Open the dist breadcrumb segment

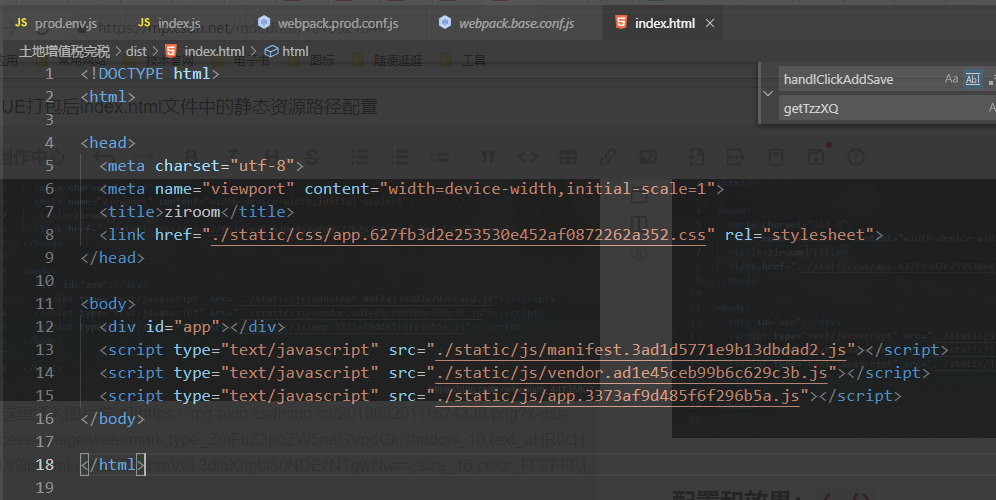pyautogui.click(x=136, y=51)
